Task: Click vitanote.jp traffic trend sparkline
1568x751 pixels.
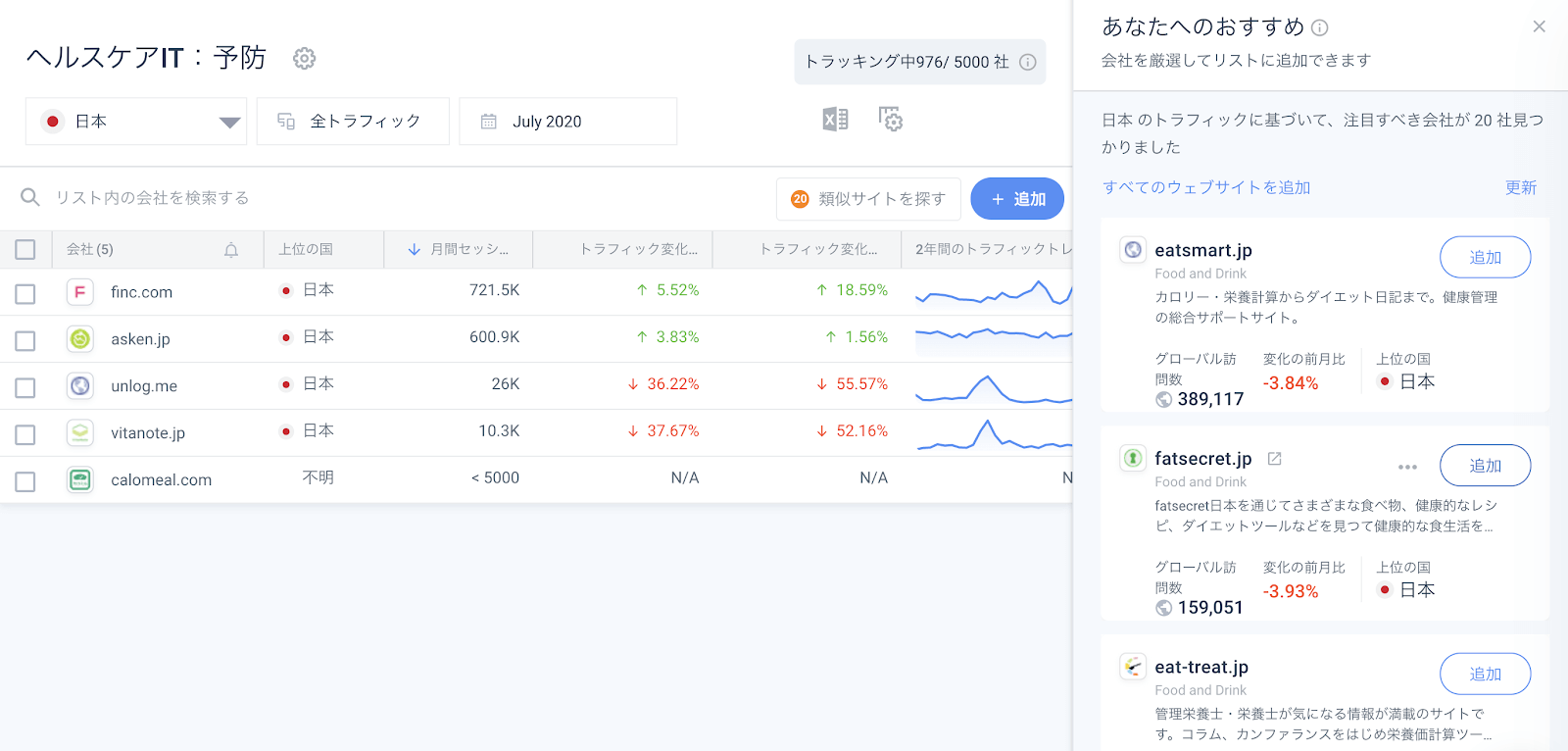Action: (x=994, y=434)
